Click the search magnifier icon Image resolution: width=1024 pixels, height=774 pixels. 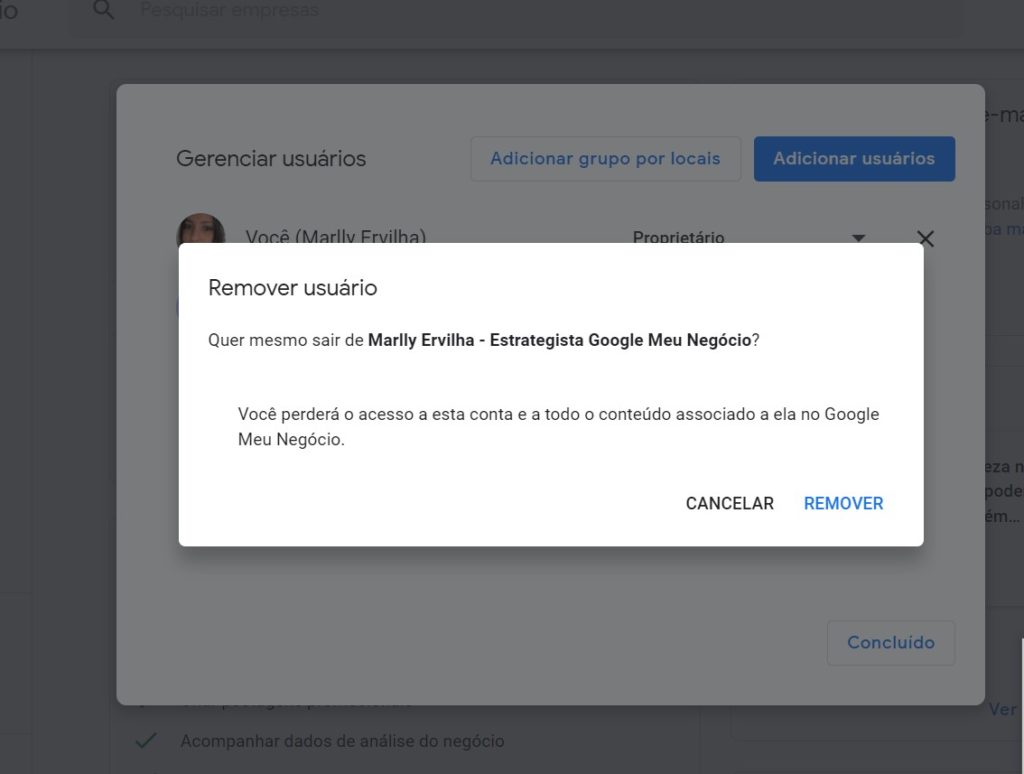[x=103, y=11]
